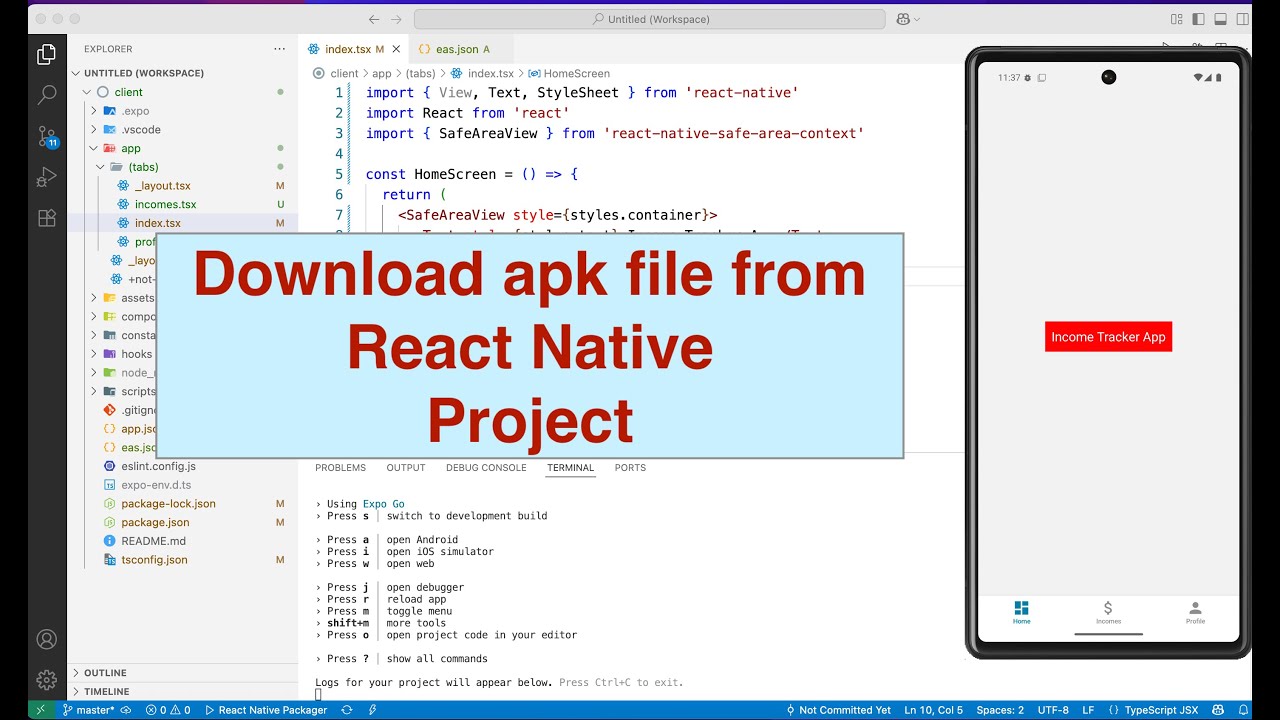The width and height of the screenshot is (1280, 720).
Task: Open eslint.config.js file
Action: (x=158, y=466)
